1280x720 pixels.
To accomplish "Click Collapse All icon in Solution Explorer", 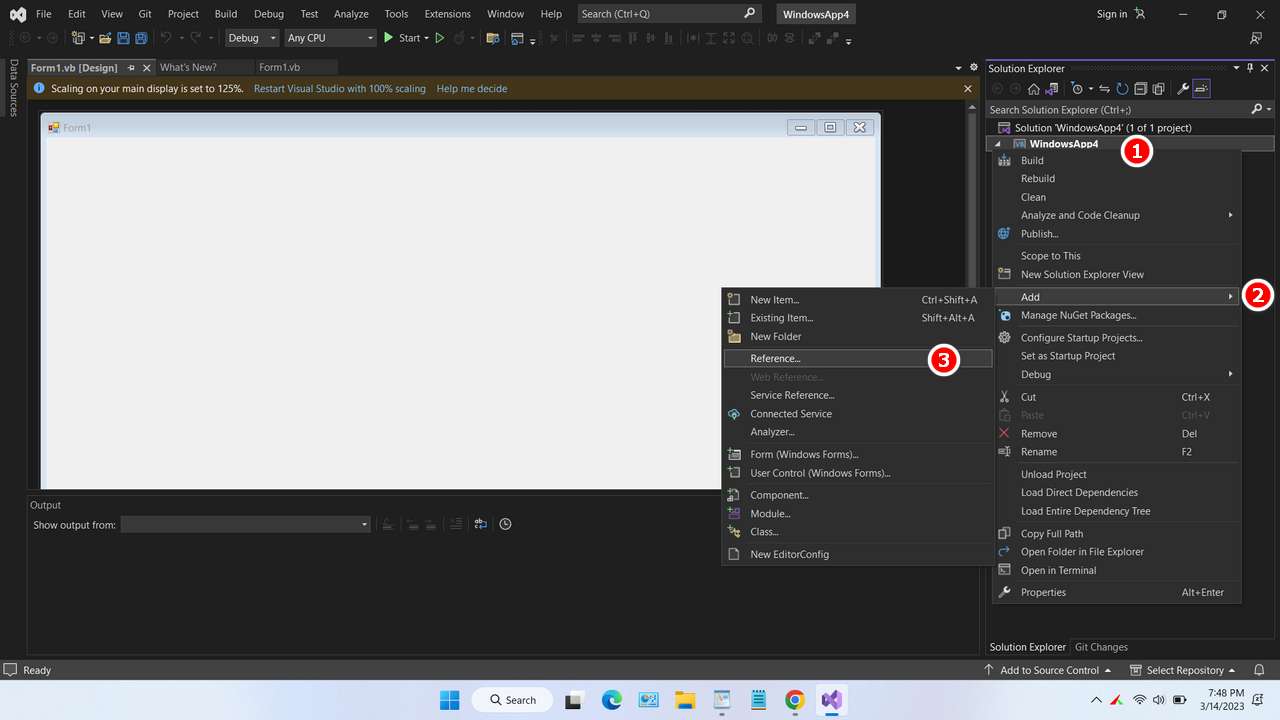I will point(1140,89).
